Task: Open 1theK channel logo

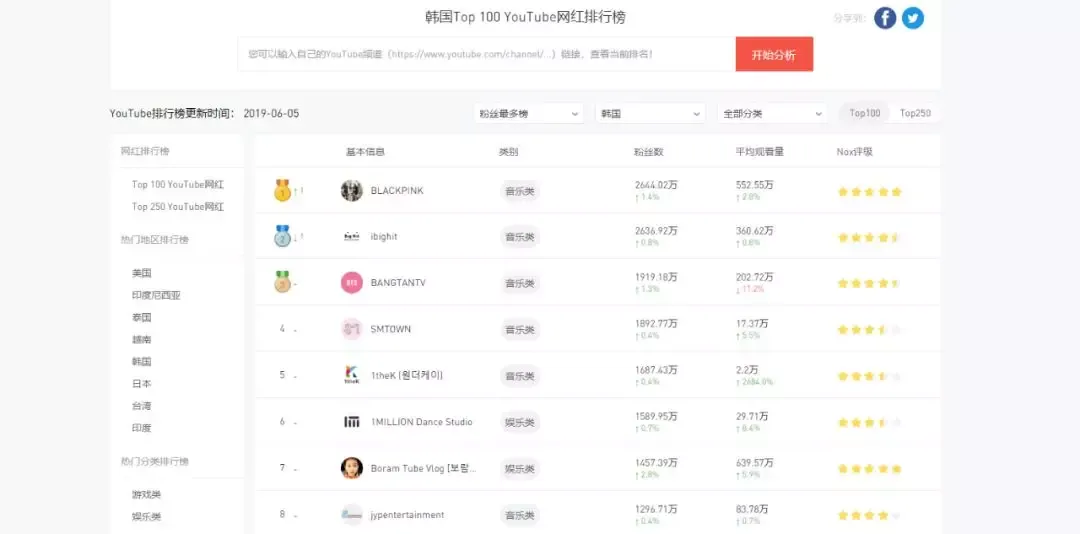Action: click(352, 375)
